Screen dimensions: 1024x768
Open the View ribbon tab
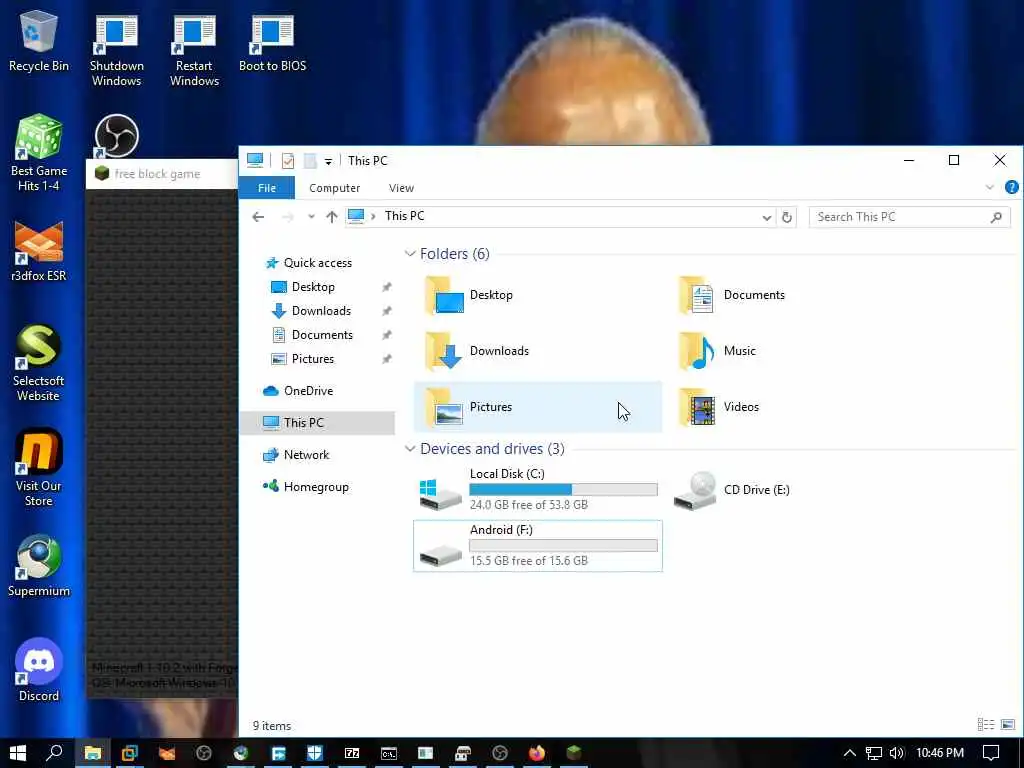401,187
